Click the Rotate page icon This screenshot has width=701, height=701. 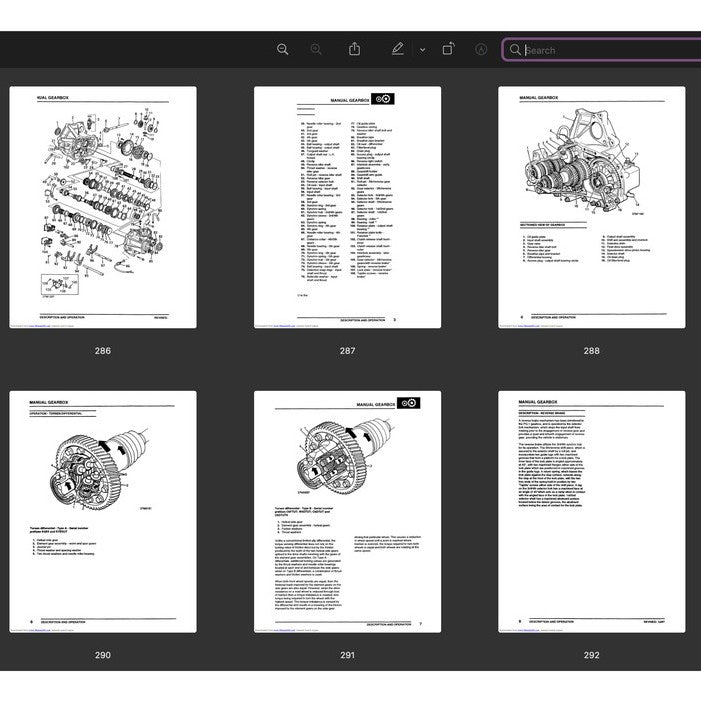[x=448, y=49]
